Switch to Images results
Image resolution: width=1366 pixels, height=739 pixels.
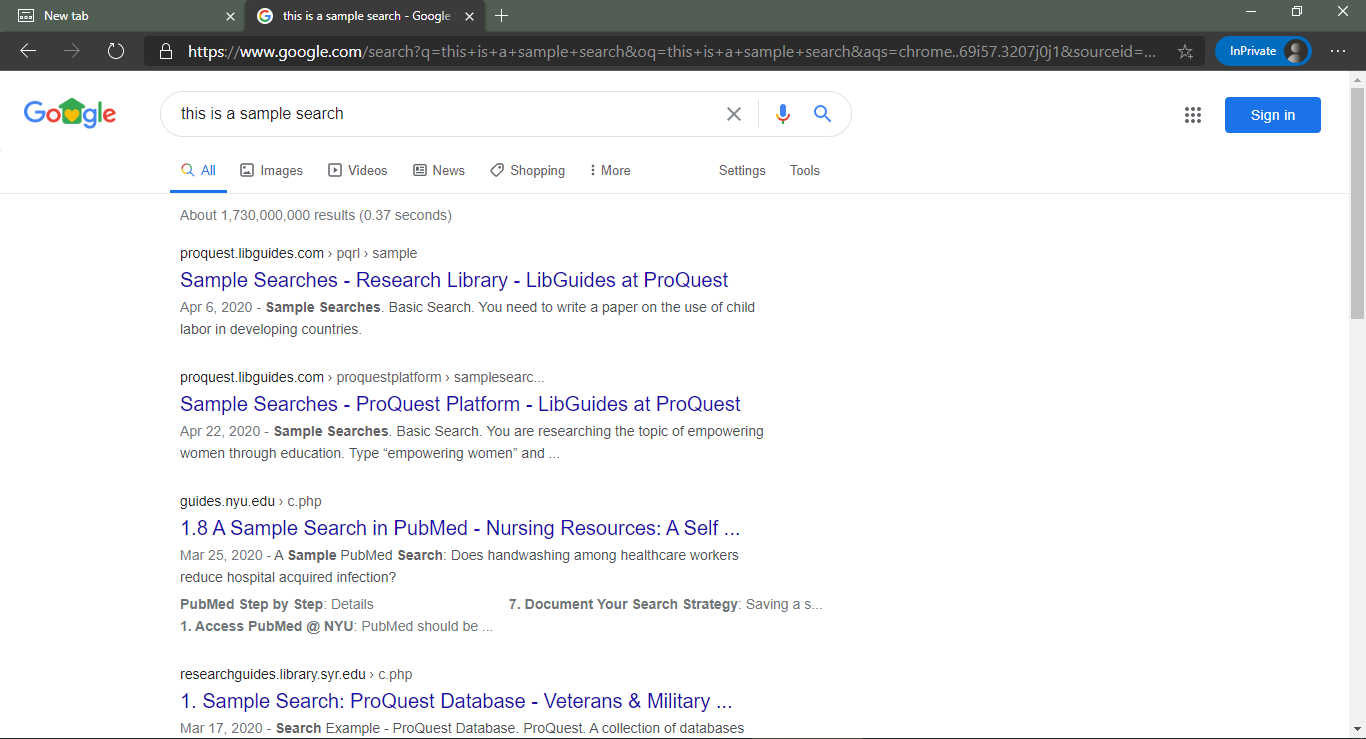coord(271,171)
